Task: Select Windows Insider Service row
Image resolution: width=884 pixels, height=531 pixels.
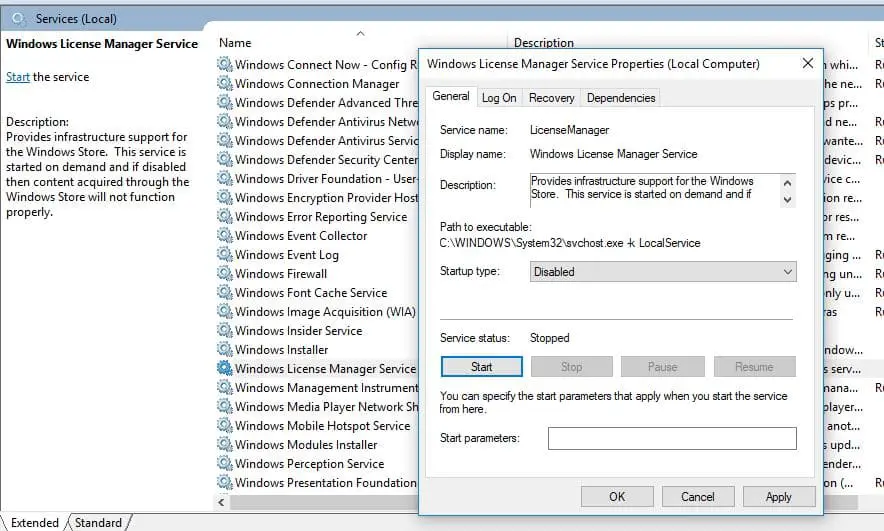Action: coord(298,331)
